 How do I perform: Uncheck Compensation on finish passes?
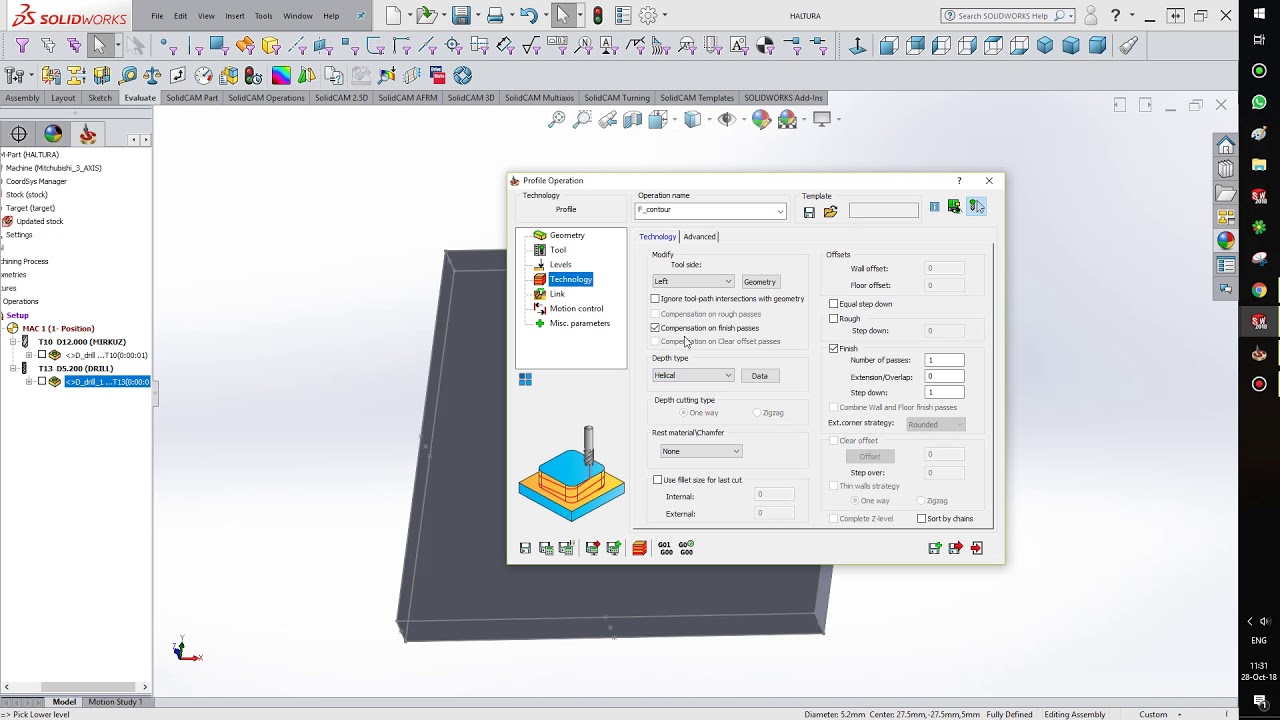[656, 327]
